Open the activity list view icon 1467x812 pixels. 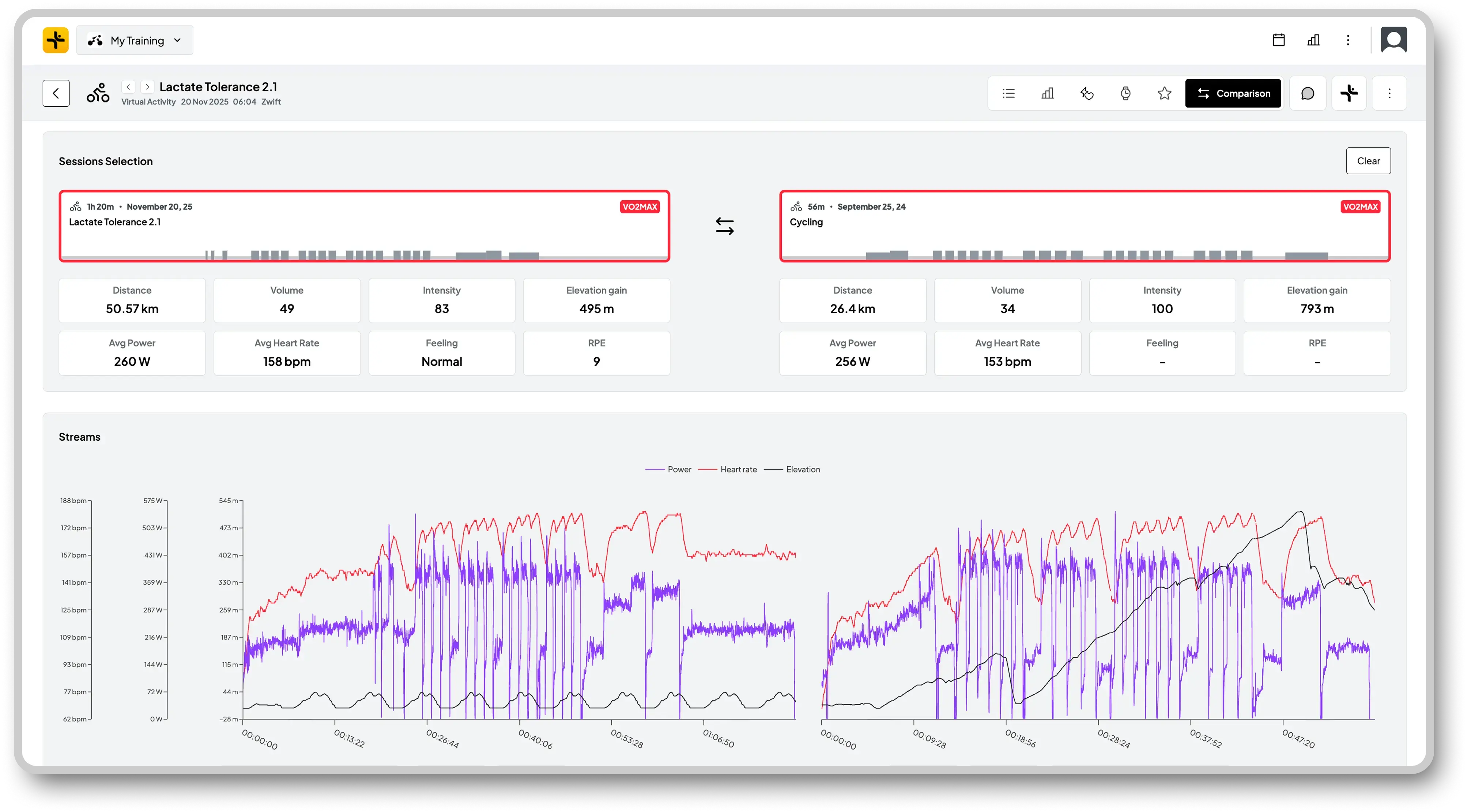(1008, 93)
